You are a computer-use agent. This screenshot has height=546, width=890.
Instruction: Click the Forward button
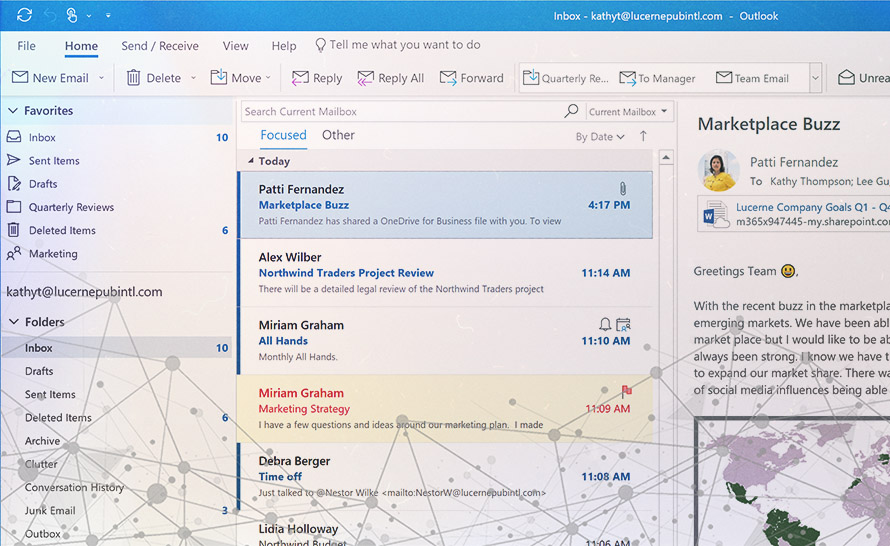(472, 78)
